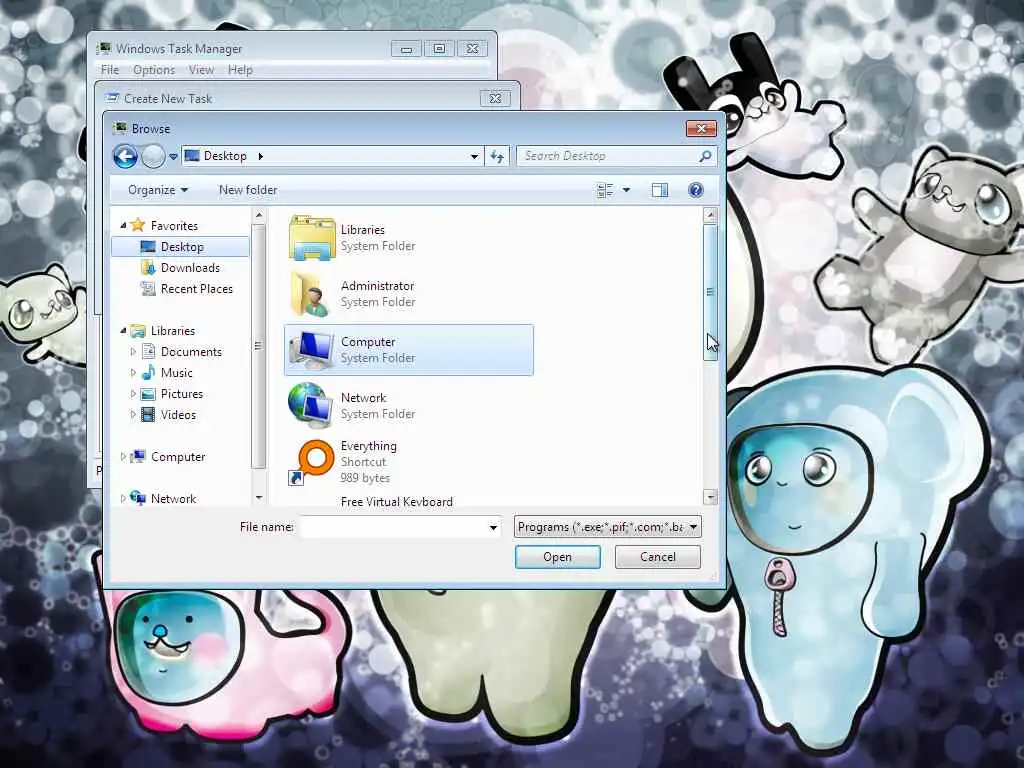Expand the Videos library node
The width and height of the screenshot is (1024, 768).
(x=133, y=415)
